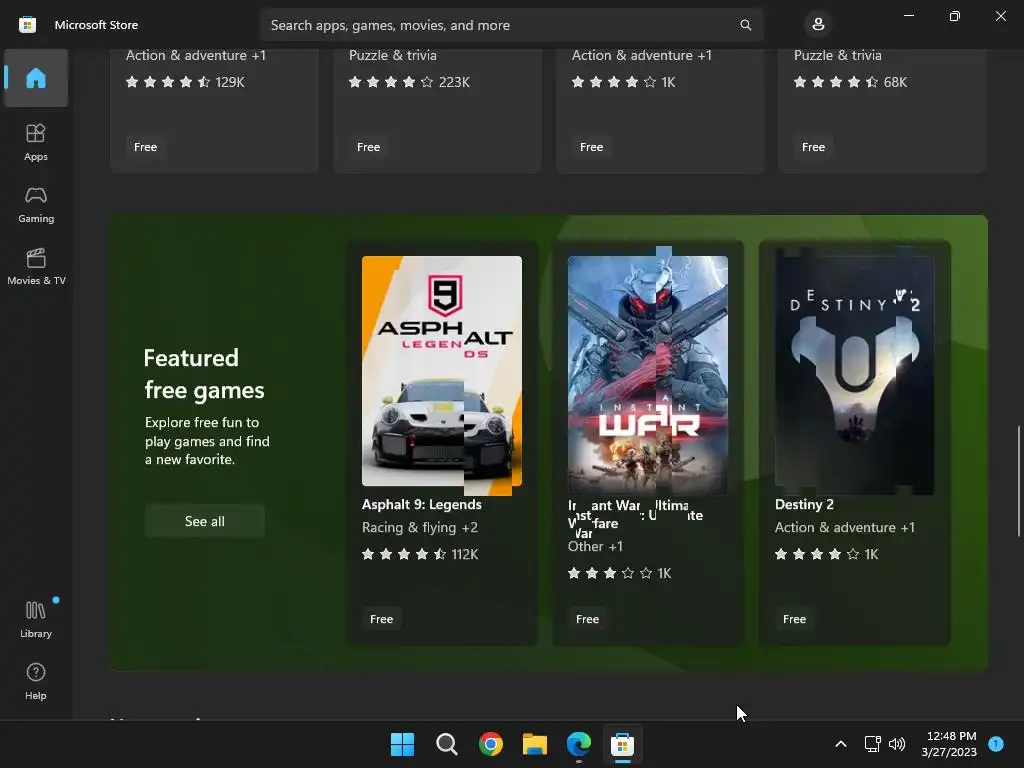Click the clock showing 12:48 PM
Image resolution: width=1024 pixels, height=768 pixels.
click(952, 736)
